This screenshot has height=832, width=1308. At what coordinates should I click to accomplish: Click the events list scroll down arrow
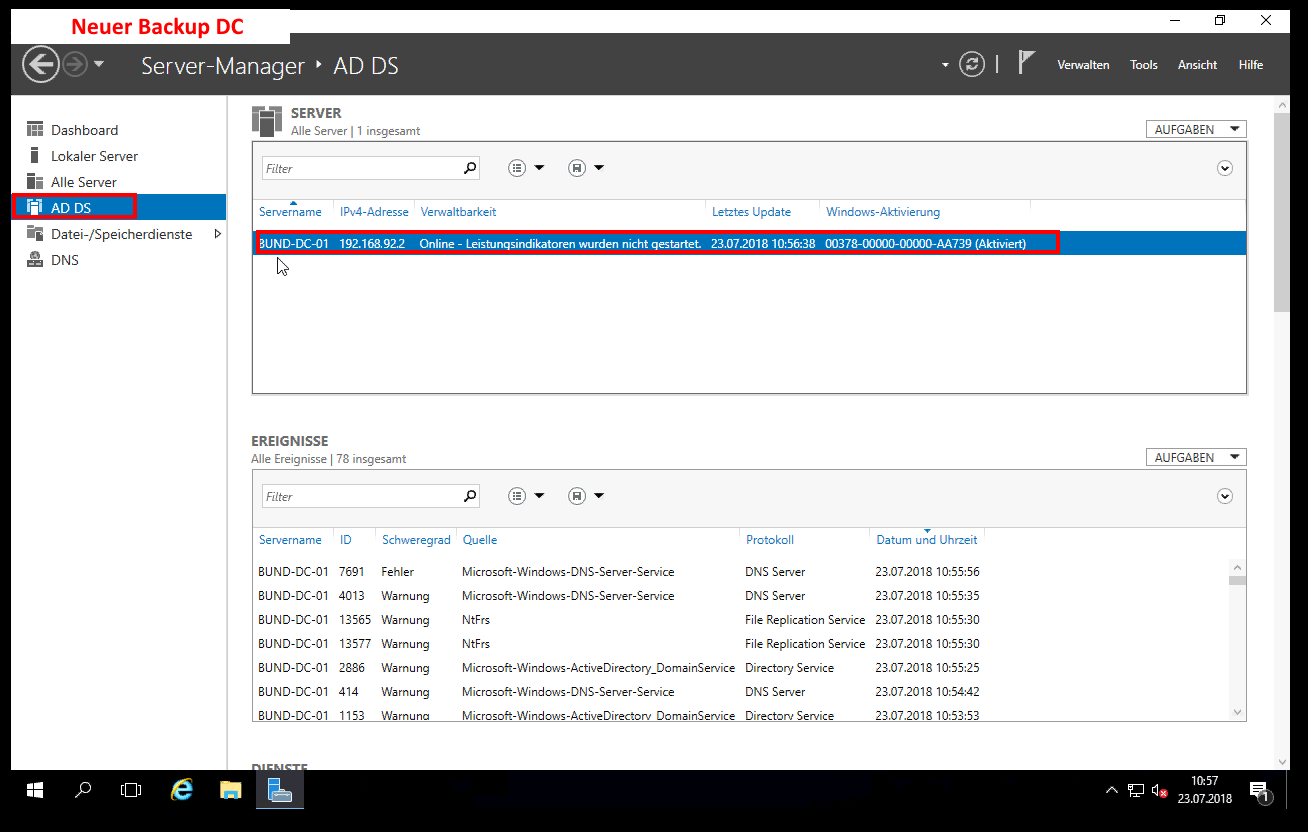tap(1238, 712)
